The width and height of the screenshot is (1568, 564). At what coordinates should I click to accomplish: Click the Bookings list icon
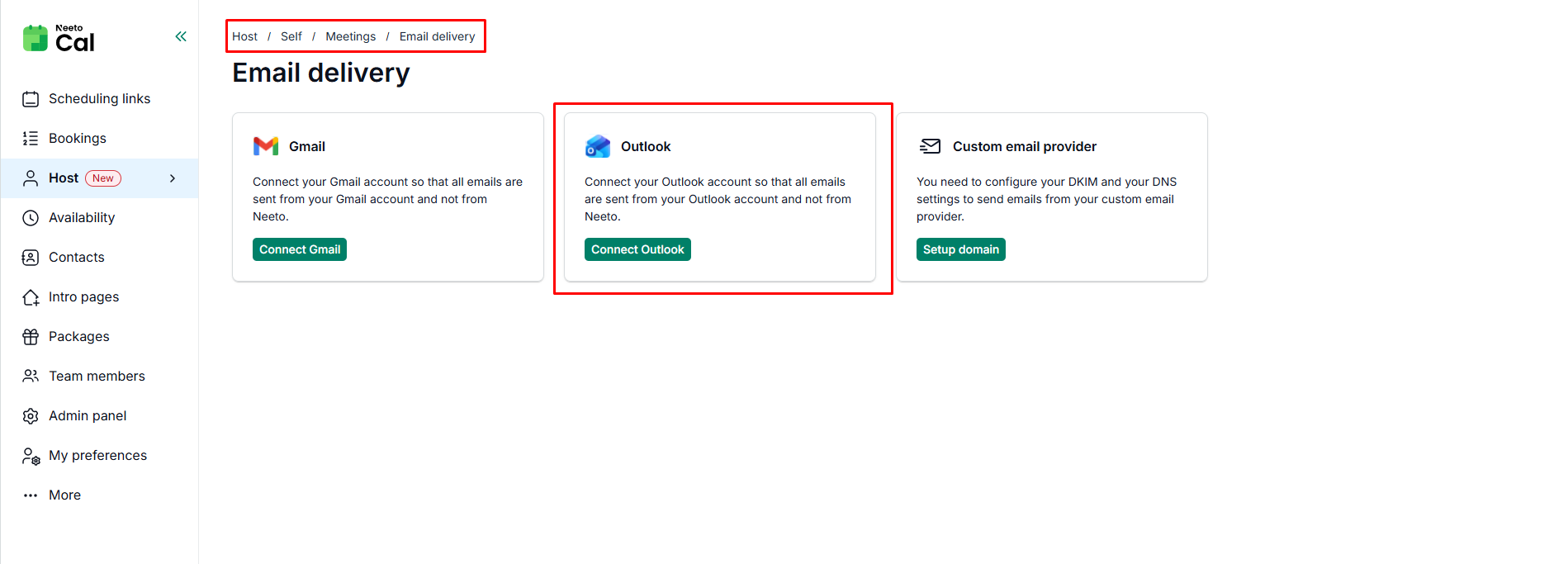click(31, 139)
